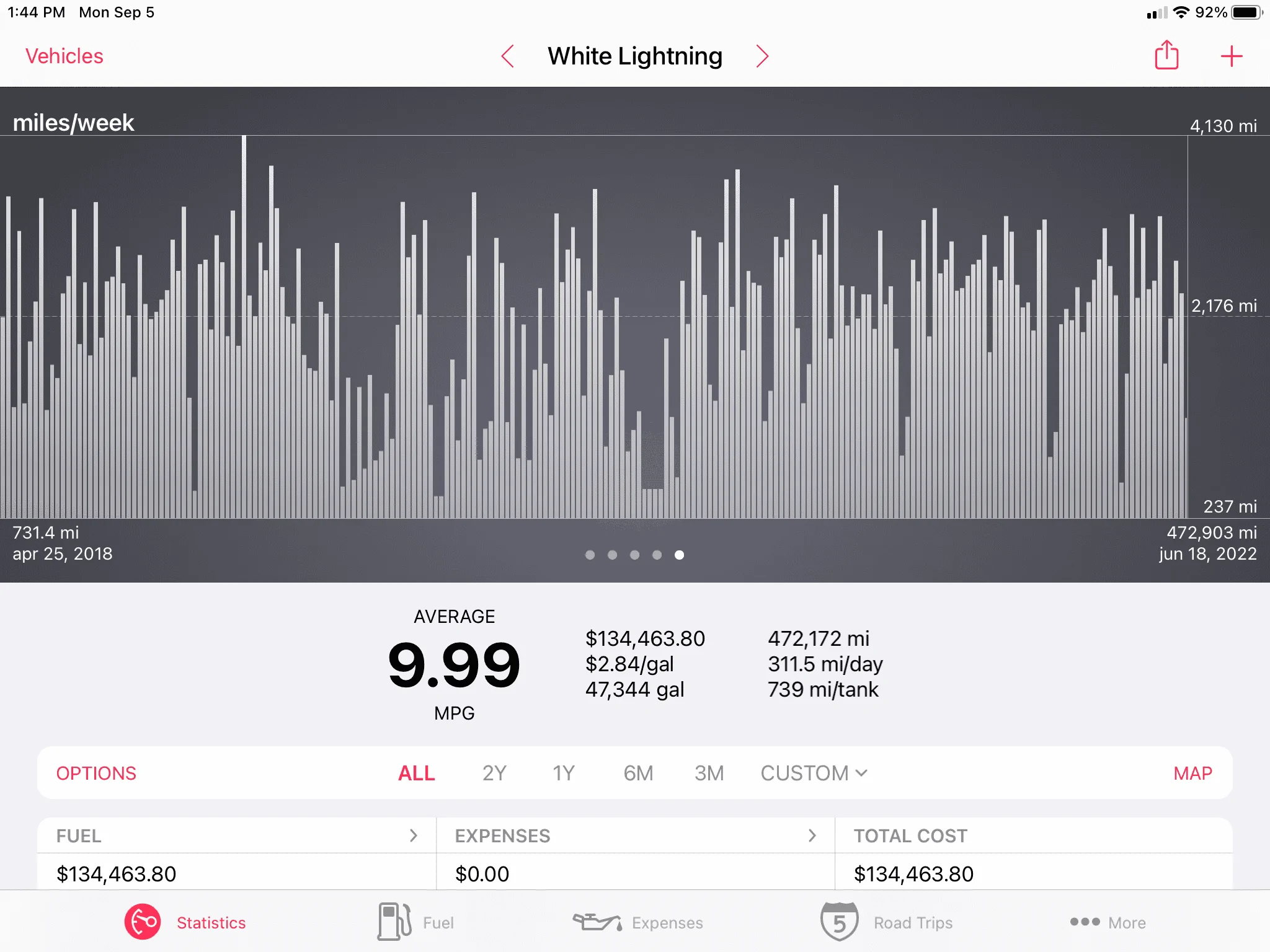The width and height of the screenshot is (1270, 952).
Task: Open the Road Trips shield tab
Action: 886,922
